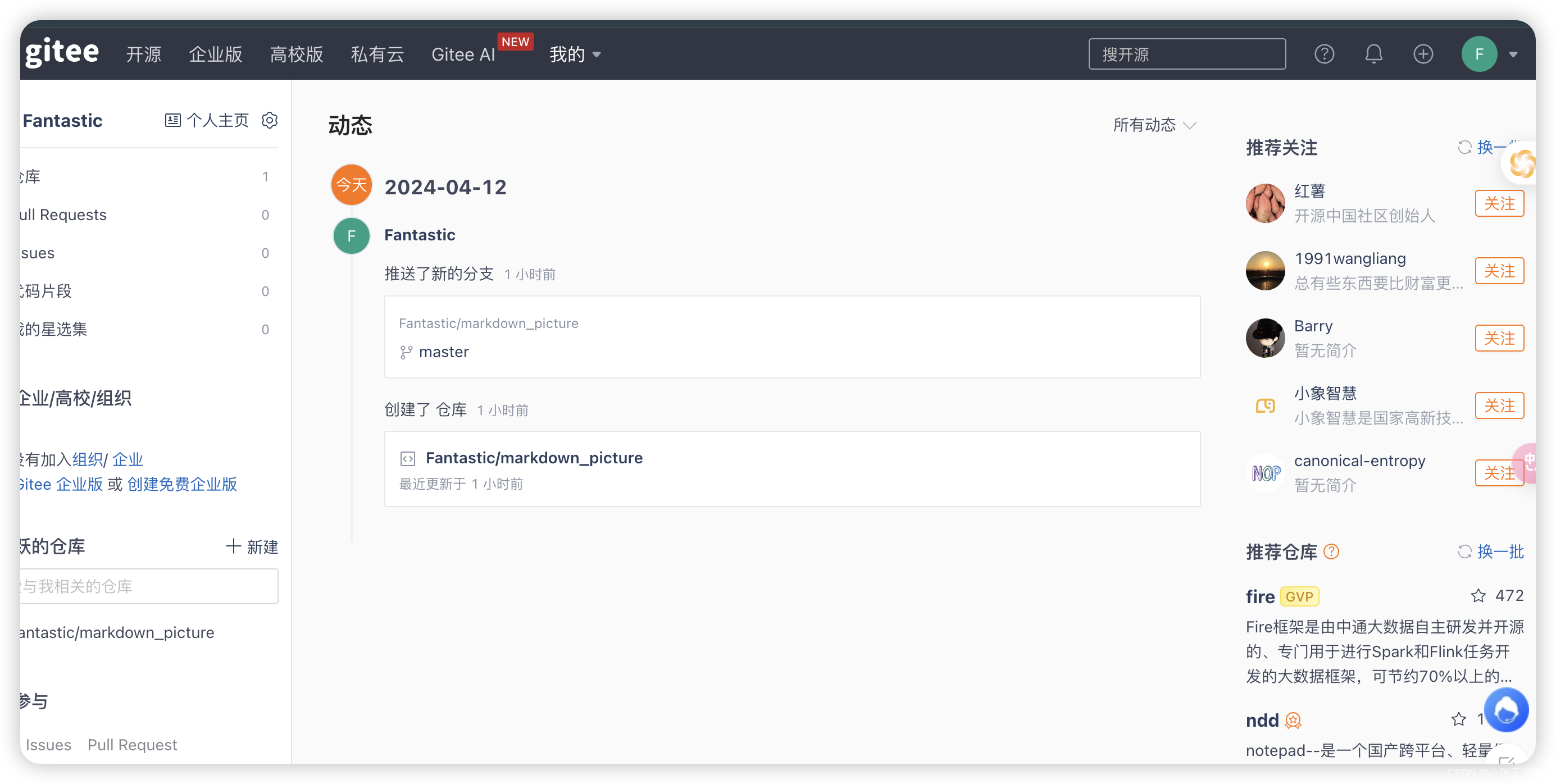Follow 红薯 with the 关注 button
Screen dimensions: 1556x784
1499,203
